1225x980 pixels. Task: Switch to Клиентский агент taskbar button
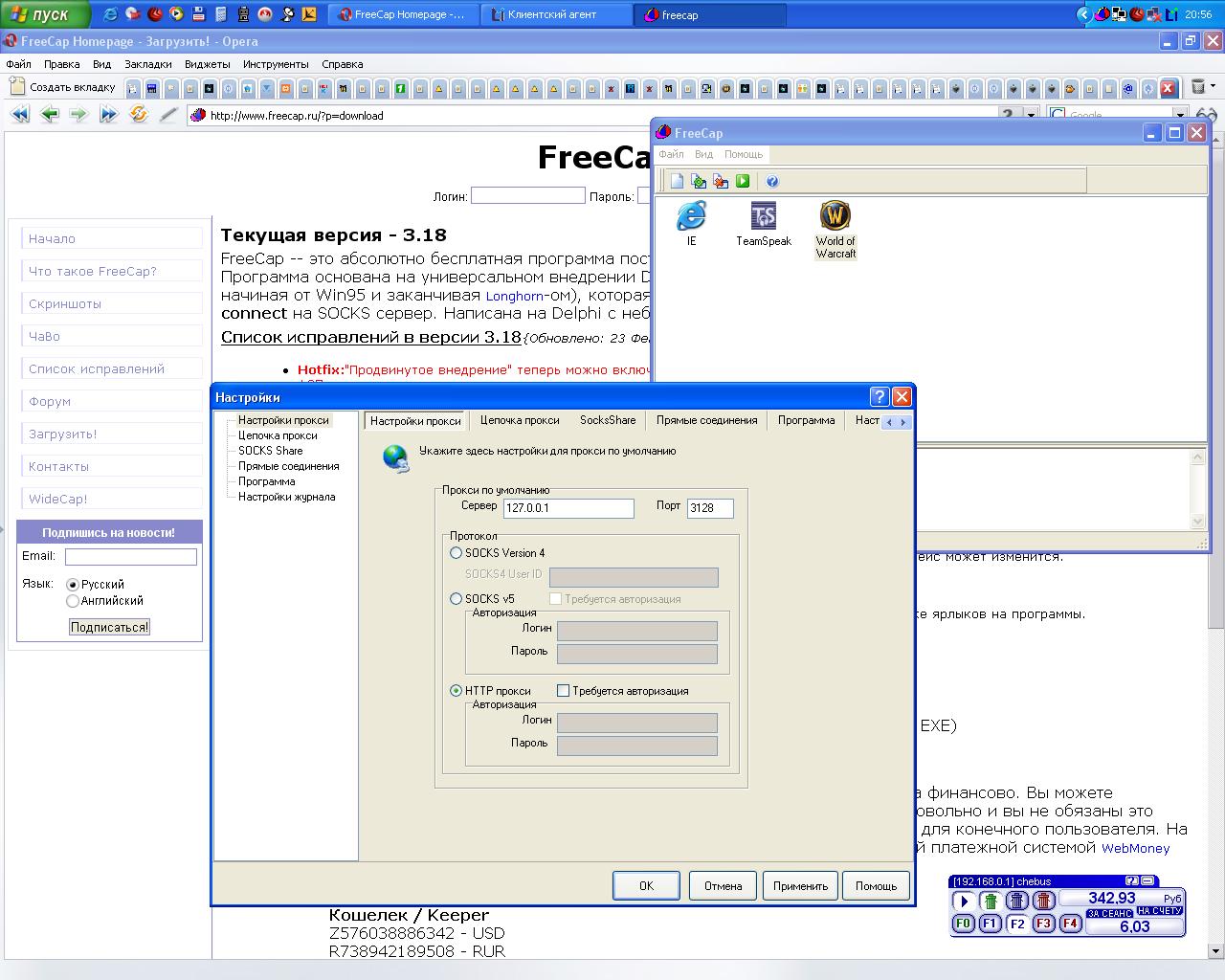555,14
